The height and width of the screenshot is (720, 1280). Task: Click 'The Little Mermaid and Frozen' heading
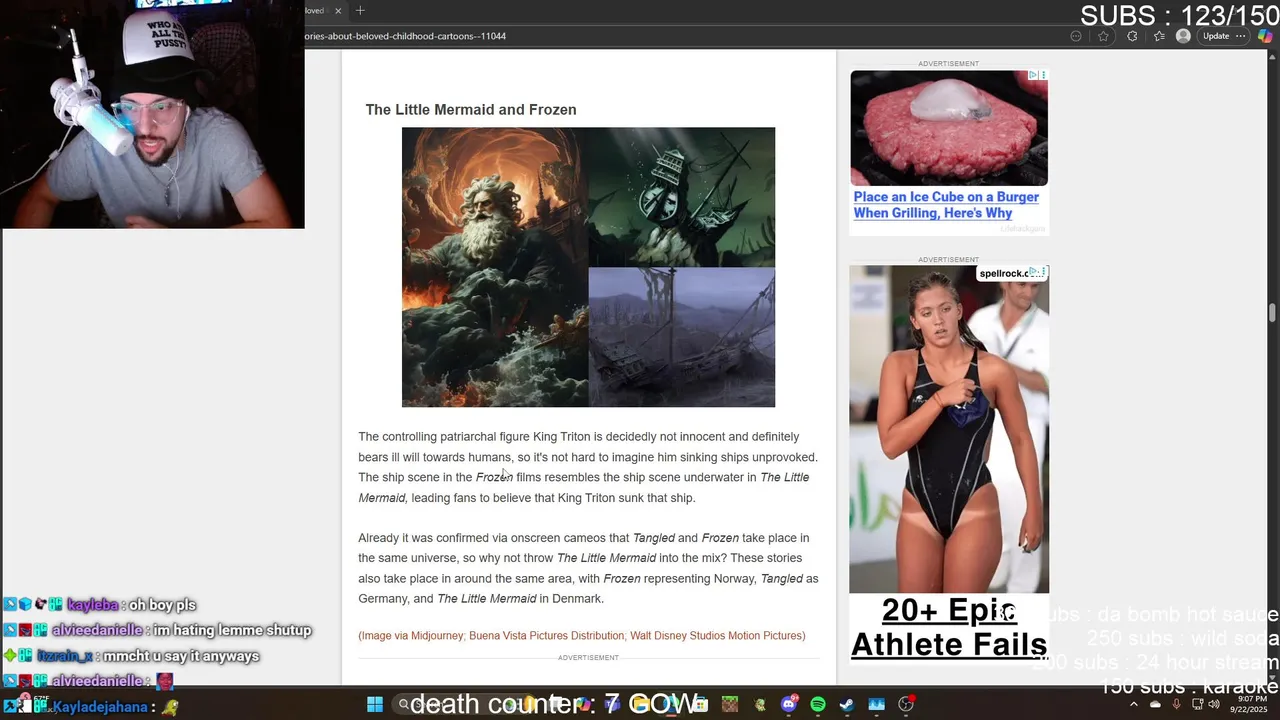tap(471, 110)
